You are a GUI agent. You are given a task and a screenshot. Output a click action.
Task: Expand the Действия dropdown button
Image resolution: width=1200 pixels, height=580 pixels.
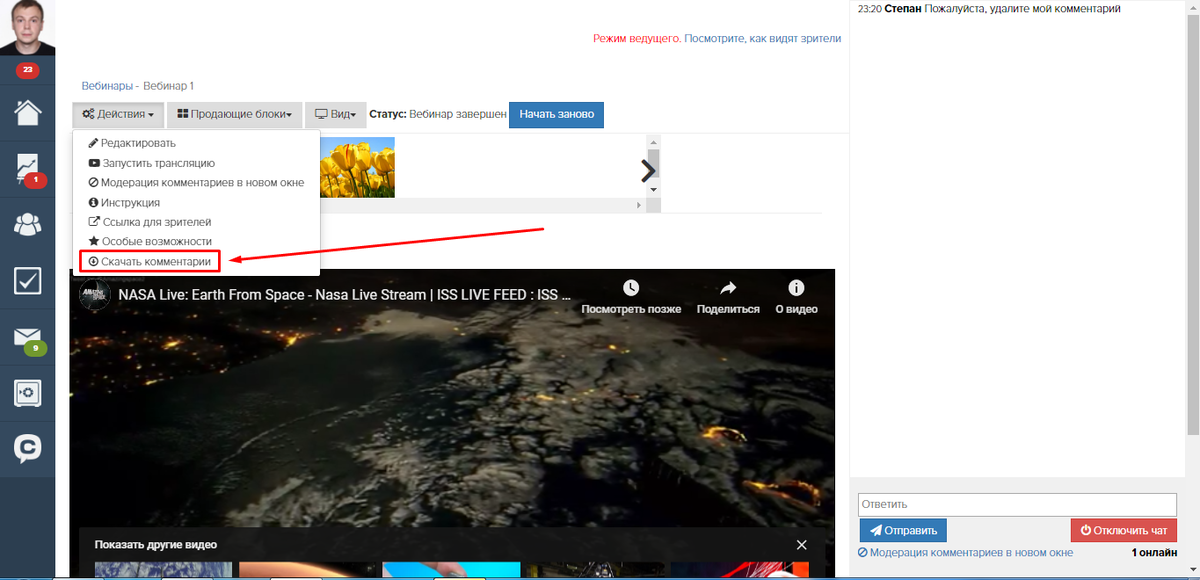pyautogui.click(x=118, y=115)
